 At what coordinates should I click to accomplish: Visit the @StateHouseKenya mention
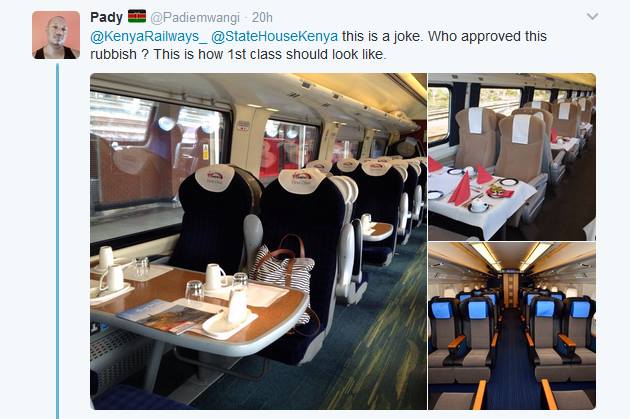point(274,36)
